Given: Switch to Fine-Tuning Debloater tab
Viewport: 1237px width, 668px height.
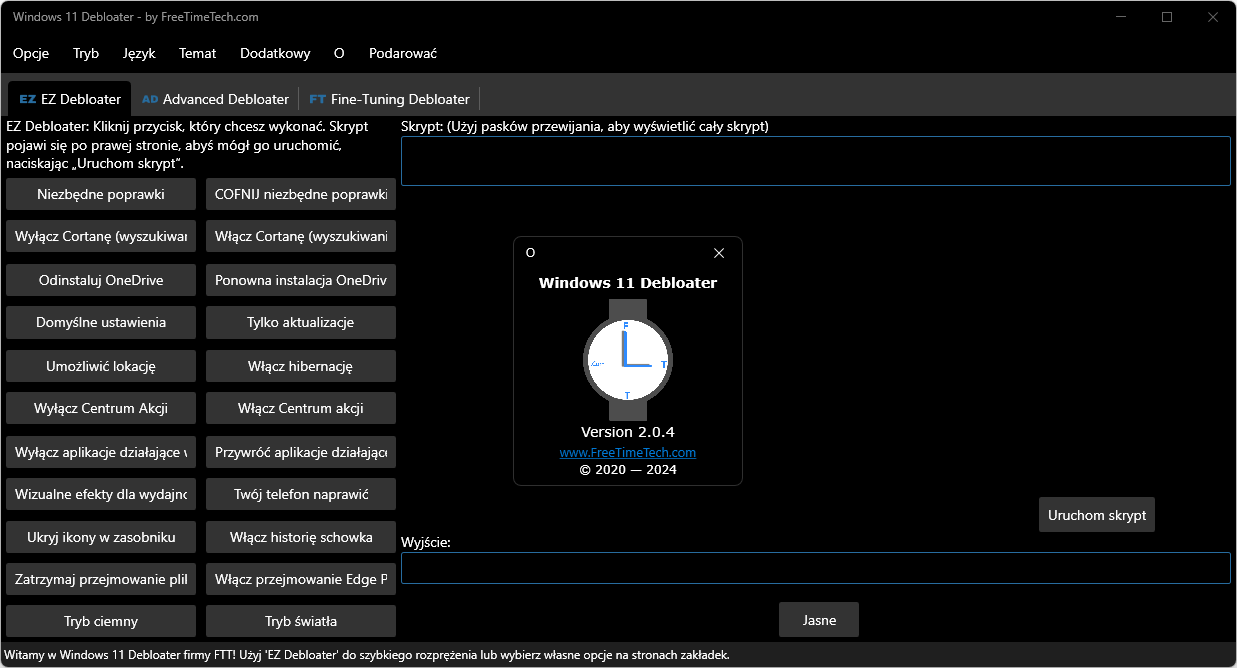Looking at the screenshot, I should click(389, 99).
